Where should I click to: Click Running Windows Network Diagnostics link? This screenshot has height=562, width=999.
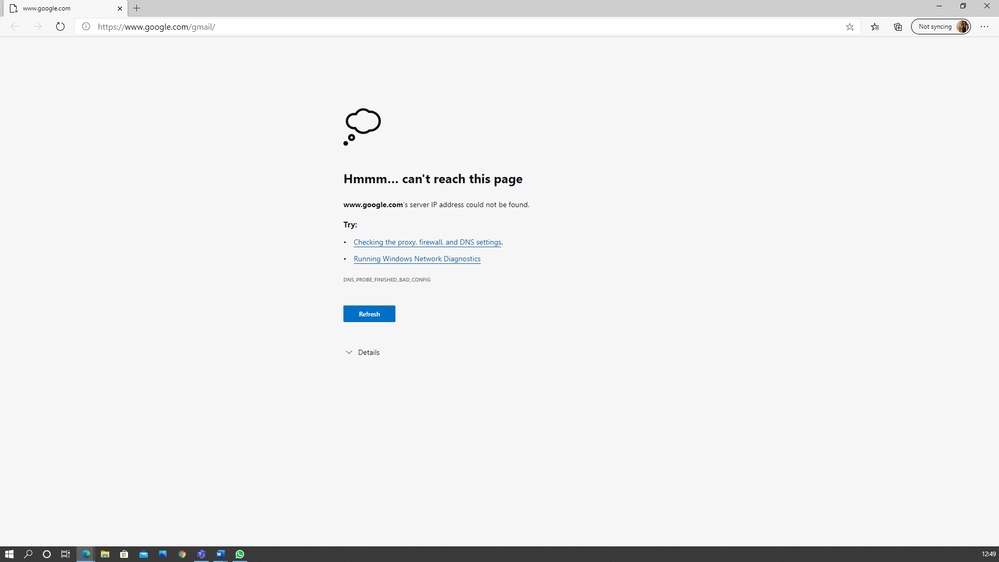pos(417,259)
